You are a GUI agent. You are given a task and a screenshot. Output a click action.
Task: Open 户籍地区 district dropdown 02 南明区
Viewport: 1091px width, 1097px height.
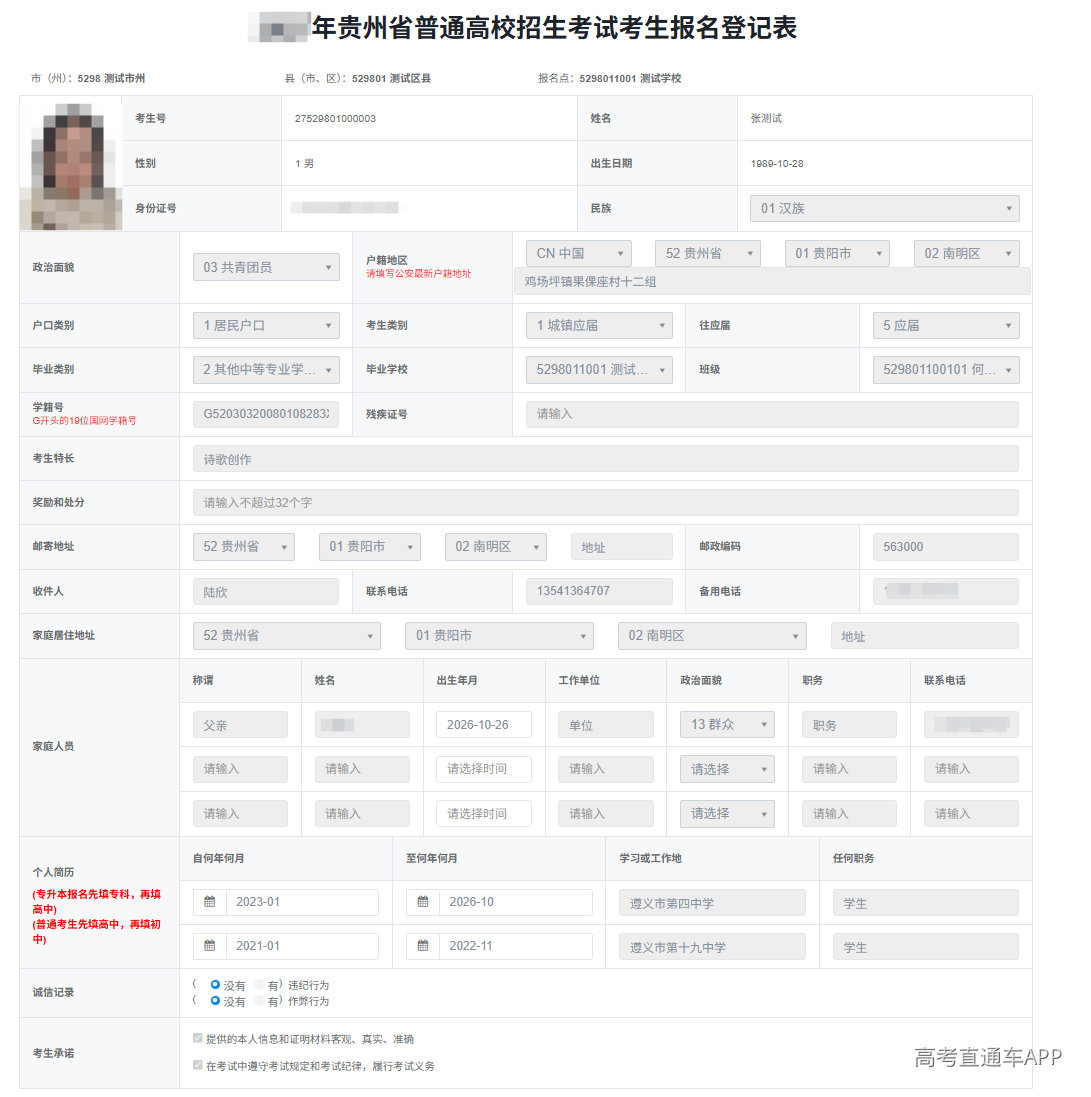pyautogui.click(x=966, y=253)
